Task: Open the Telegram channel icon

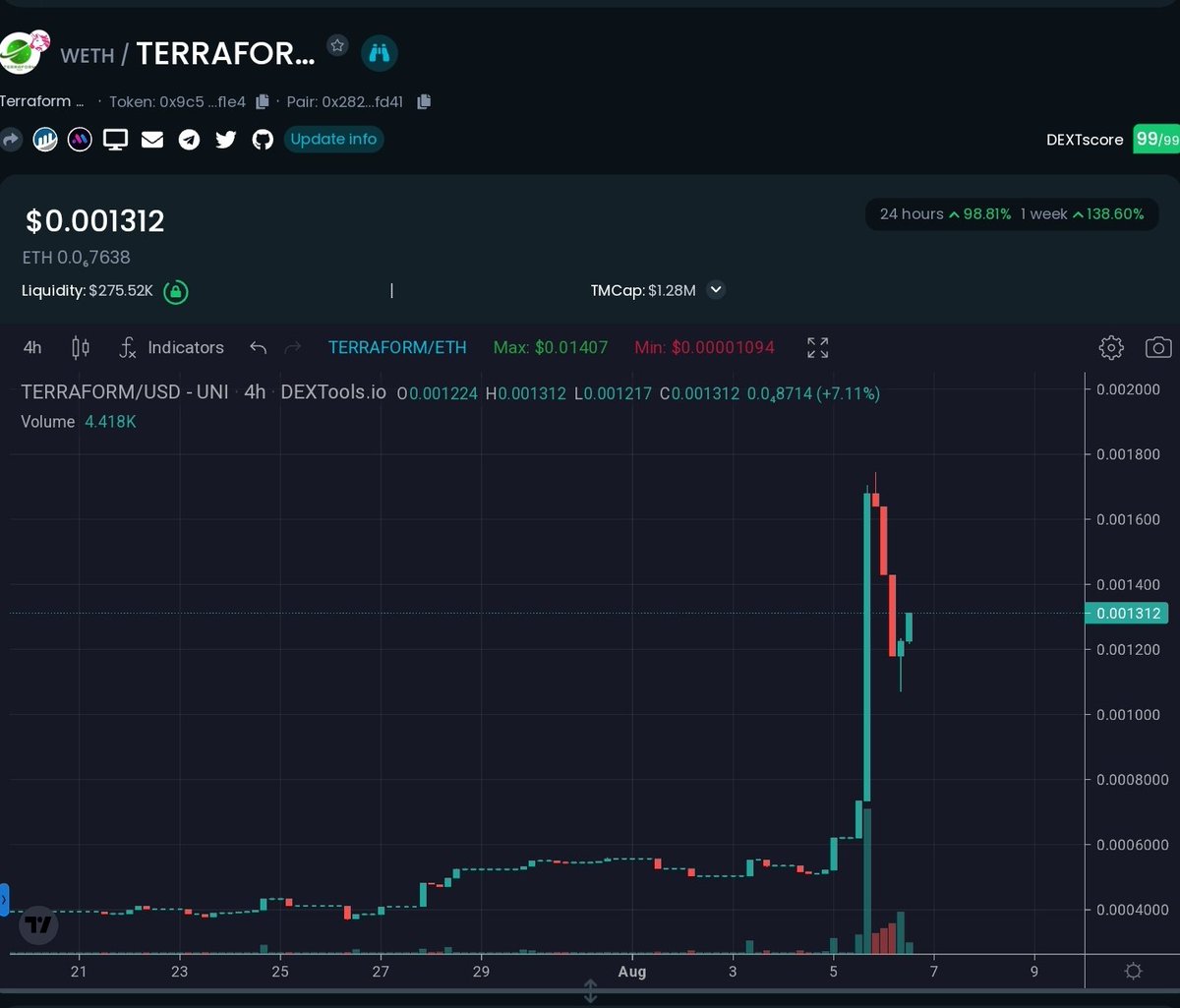Action: tap(189, 140)
